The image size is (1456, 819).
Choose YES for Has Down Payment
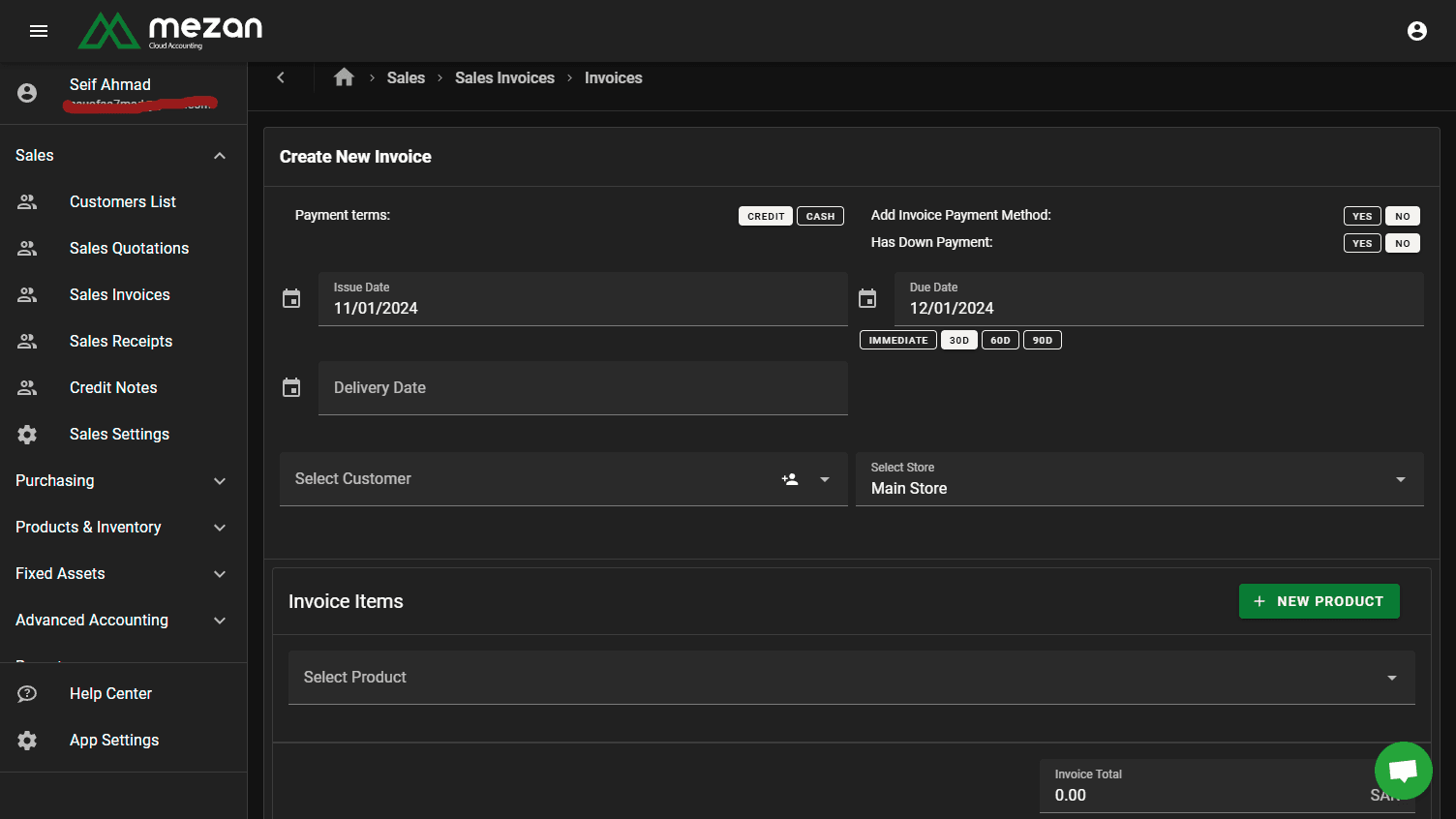tap(1362, 243)
